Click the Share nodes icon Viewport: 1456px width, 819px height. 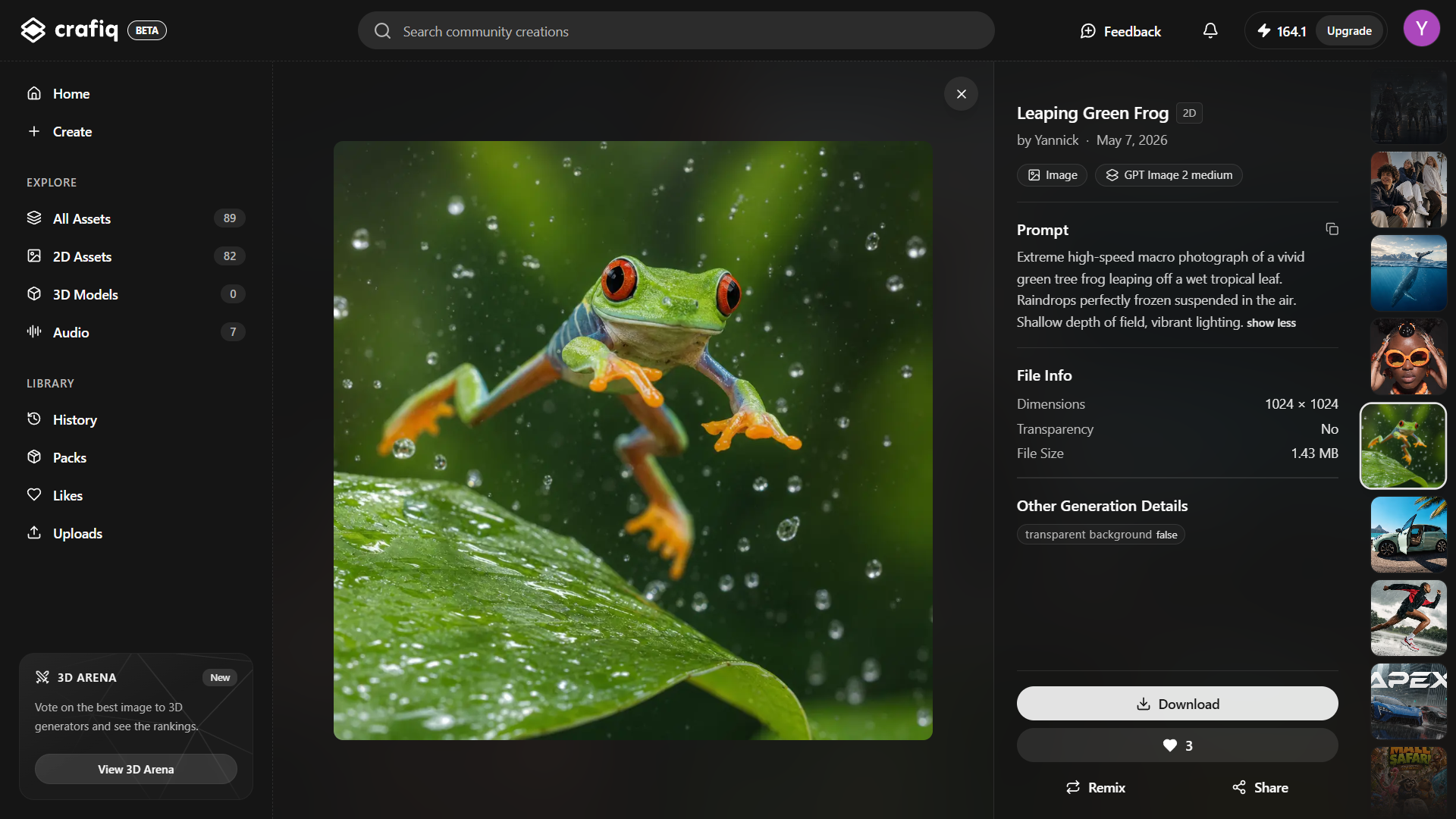click(1239, 788)
